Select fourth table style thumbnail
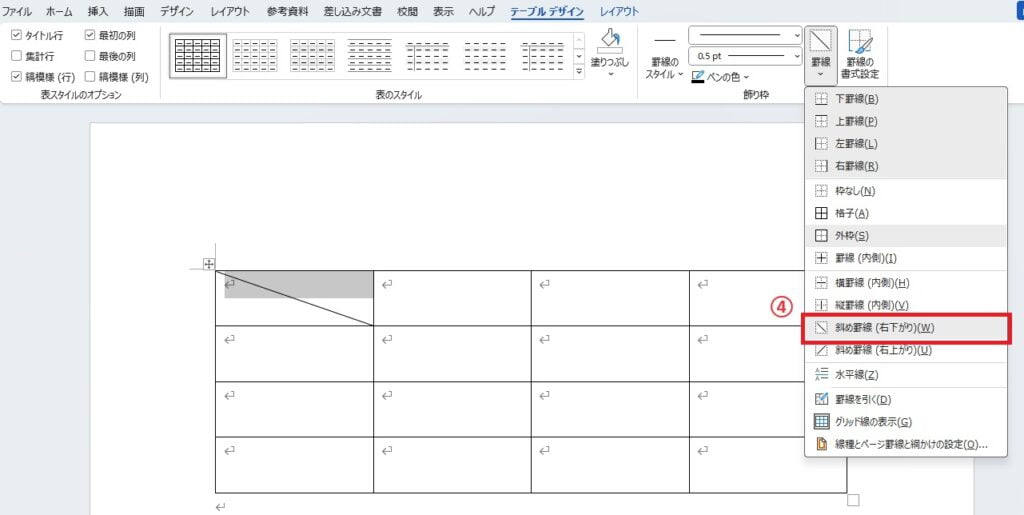This screenshot has height=515, width=1024. coord(370,55)
